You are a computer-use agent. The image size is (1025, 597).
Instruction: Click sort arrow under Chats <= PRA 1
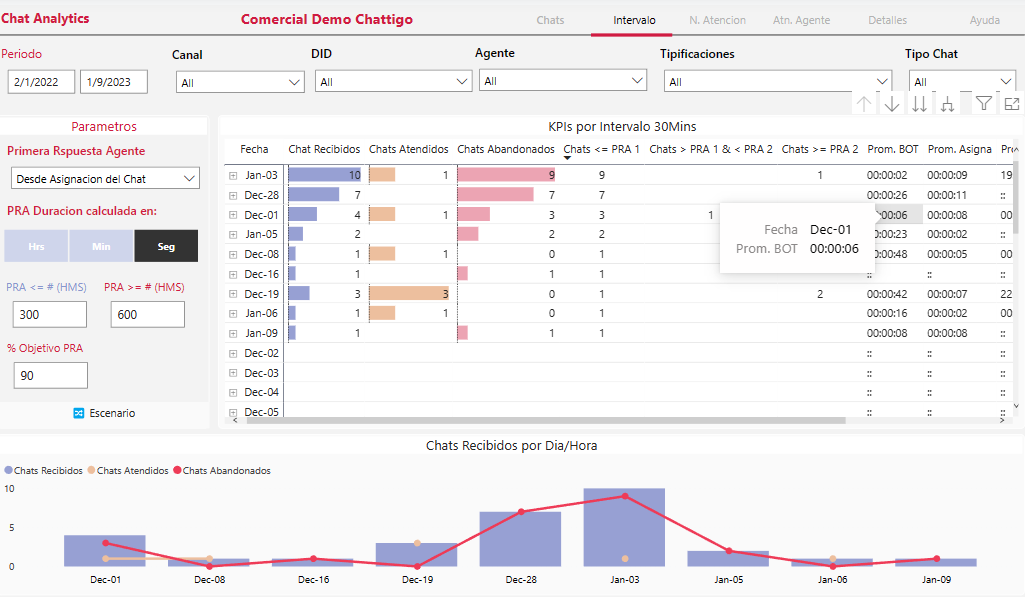(x=568, y=158)
